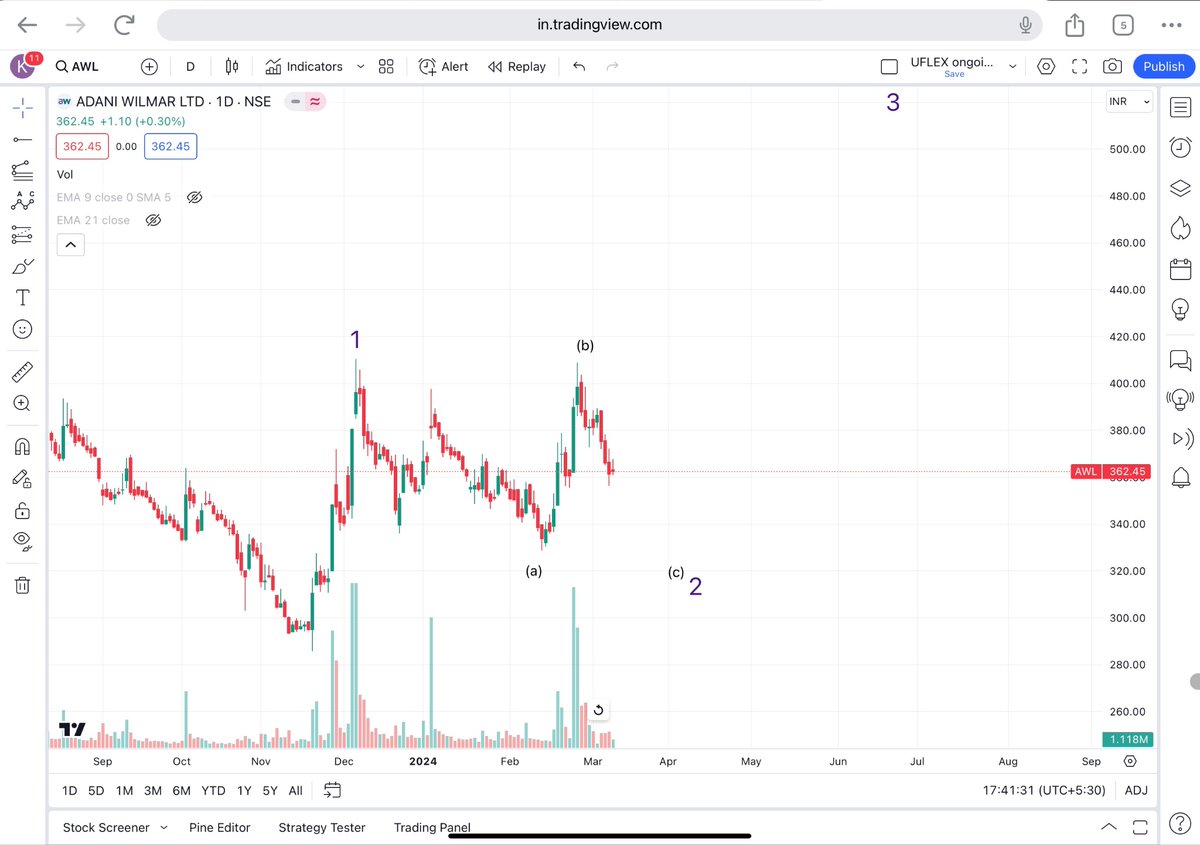This screenshot has width=1200, height=845.
Task: Select the 1M time range
Action: coord(124,790)
